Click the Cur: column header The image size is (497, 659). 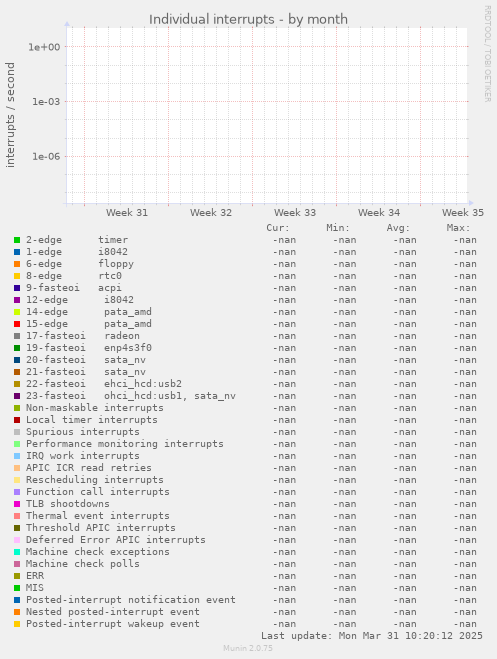pos(278,228)
